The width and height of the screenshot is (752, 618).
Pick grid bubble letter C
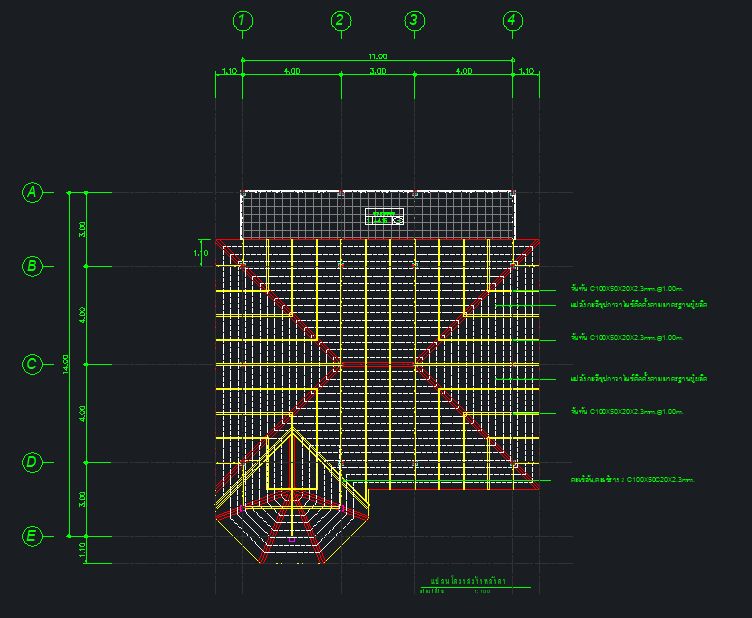[x=32, y=365]
